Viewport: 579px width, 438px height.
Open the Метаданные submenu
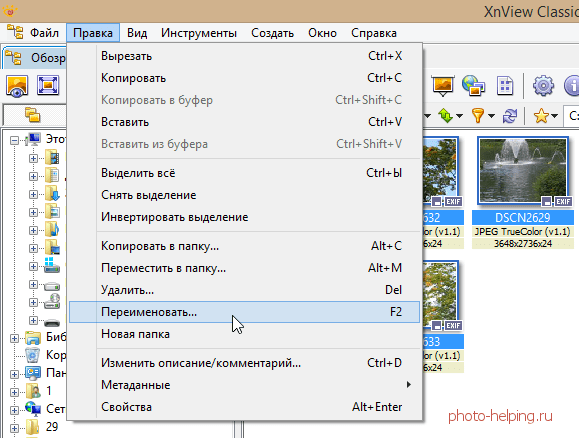tap(244, 385)
